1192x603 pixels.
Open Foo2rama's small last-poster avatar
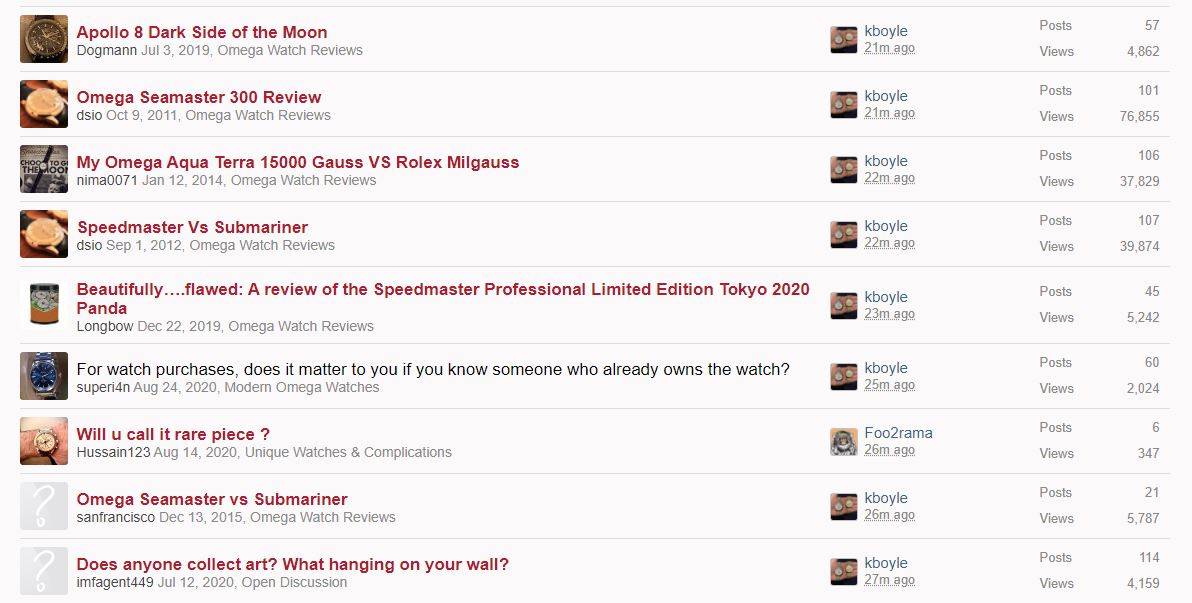(x=844, y=441)
